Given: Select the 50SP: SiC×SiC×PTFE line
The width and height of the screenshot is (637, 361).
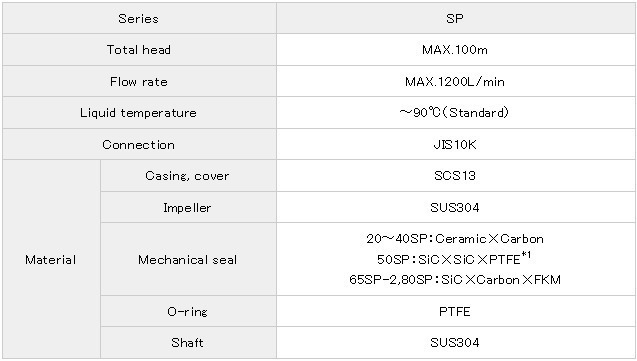Looking at the screenshot, I should (x=454, y=258).
